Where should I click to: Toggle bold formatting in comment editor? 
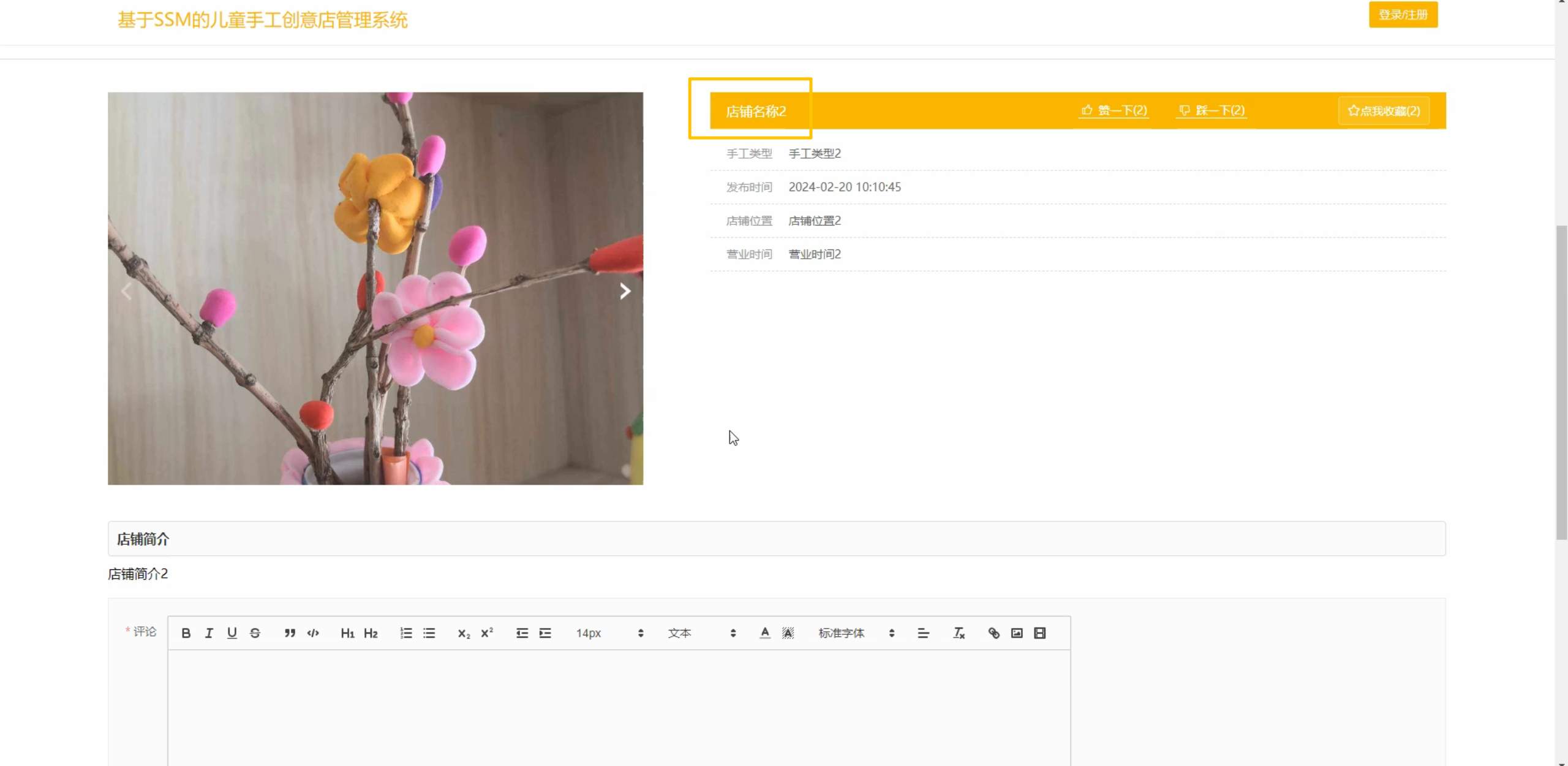(186, 633)
